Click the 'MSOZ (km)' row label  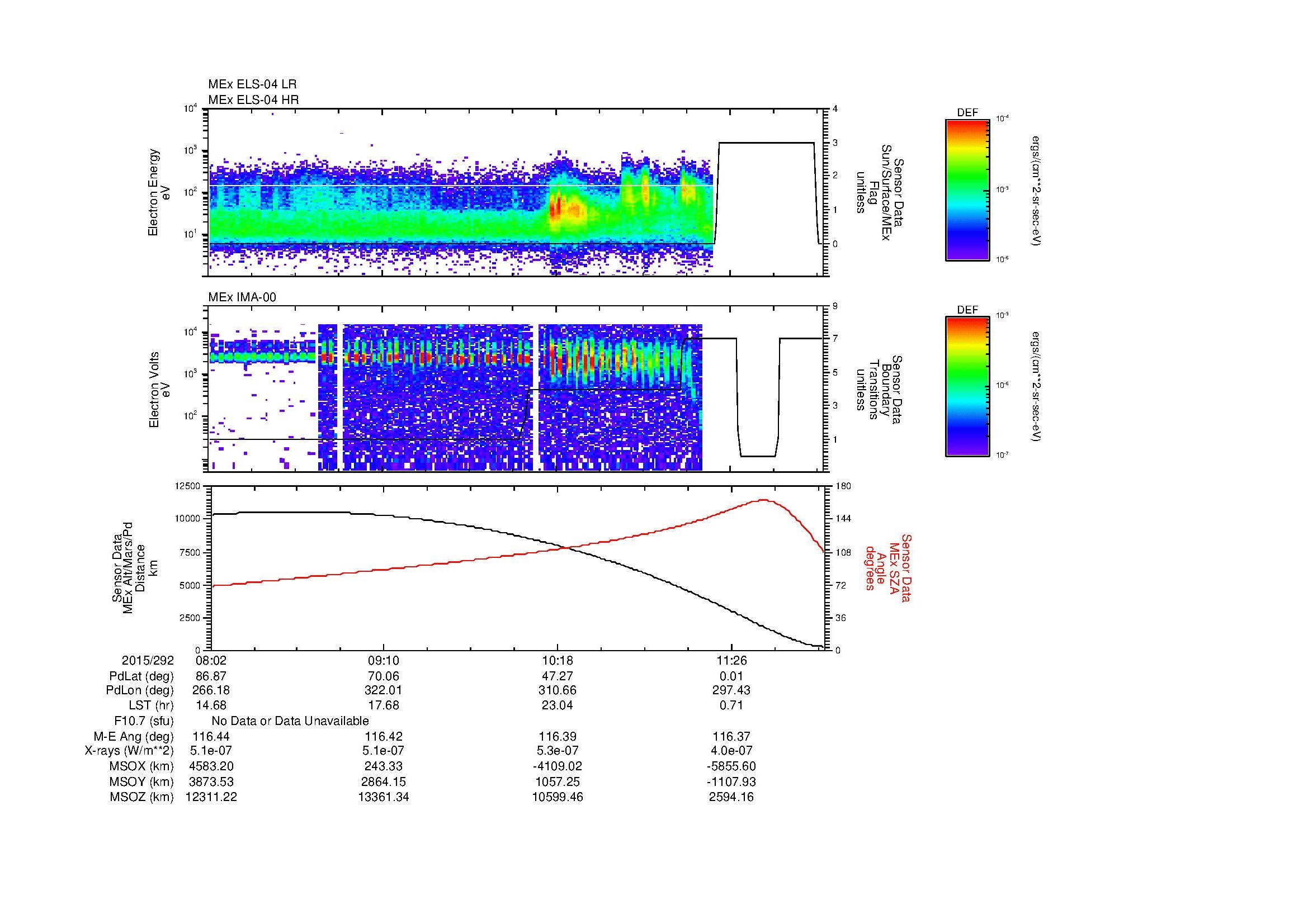(141, 797)
